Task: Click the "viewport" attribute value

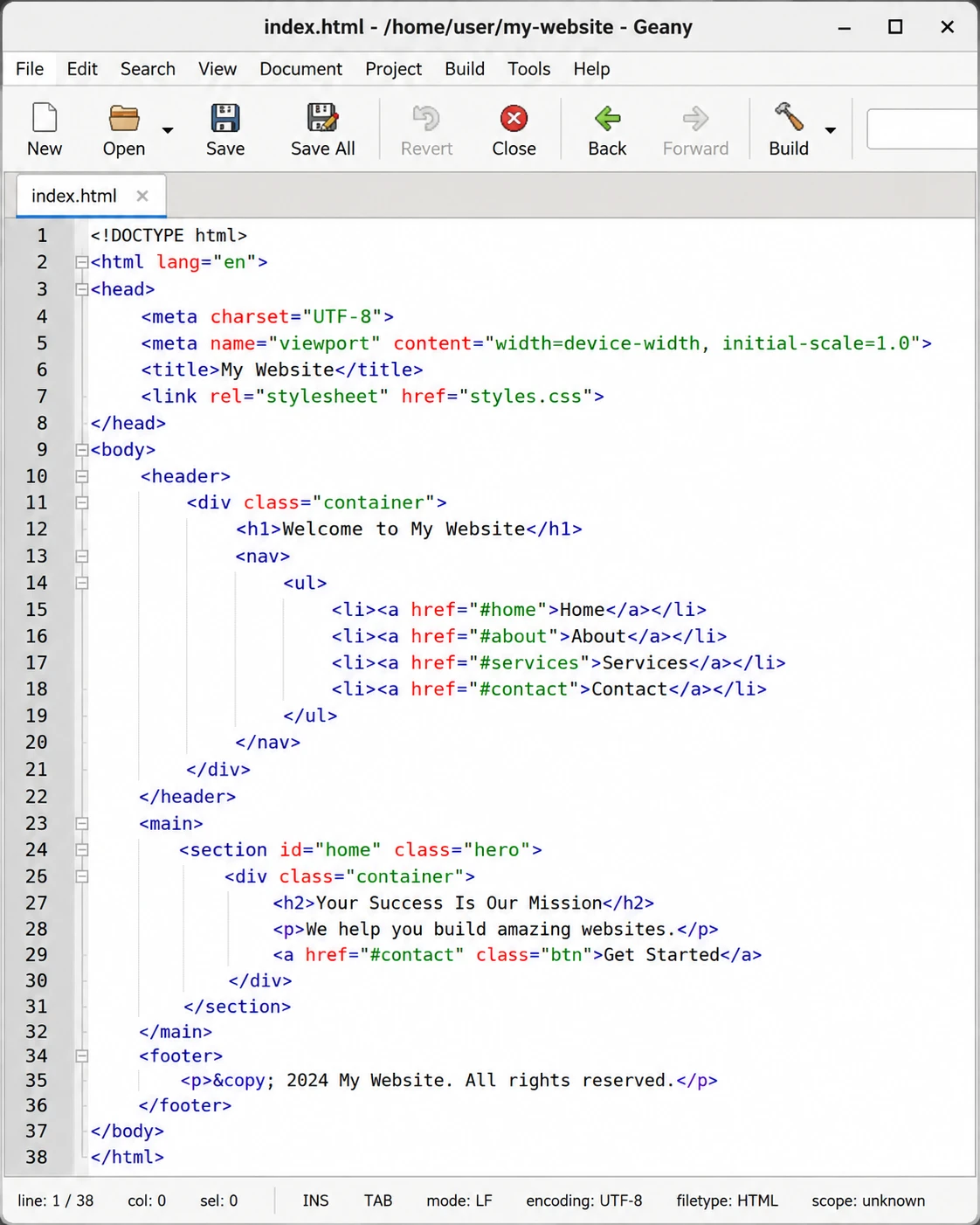Action: point(324,343)
